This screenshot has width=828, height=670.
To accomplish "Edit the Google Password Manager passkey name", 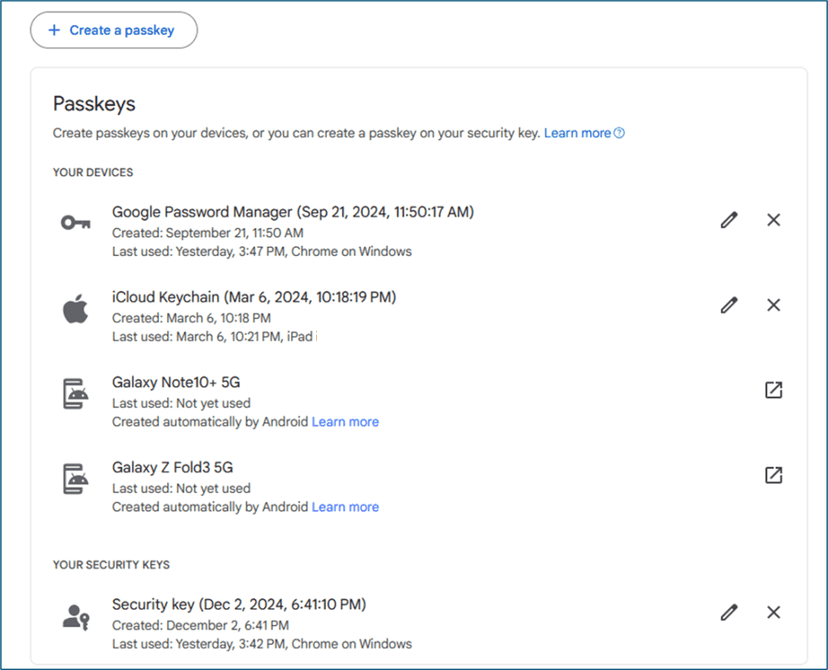I will point(728,220).
